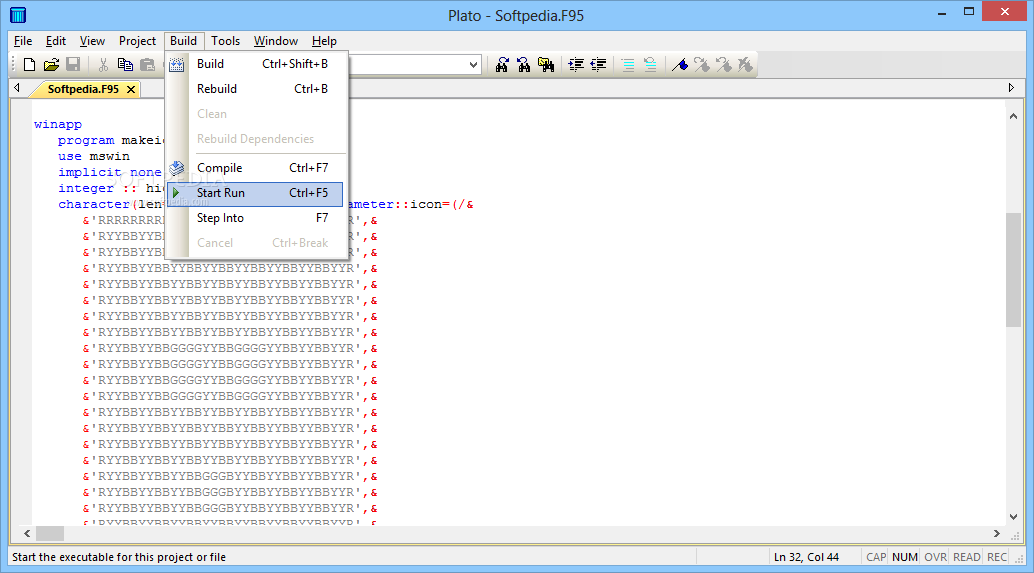1034x573 pixels.
Task: Click the increase indent toolbar icon
Action: coord(576,65)
